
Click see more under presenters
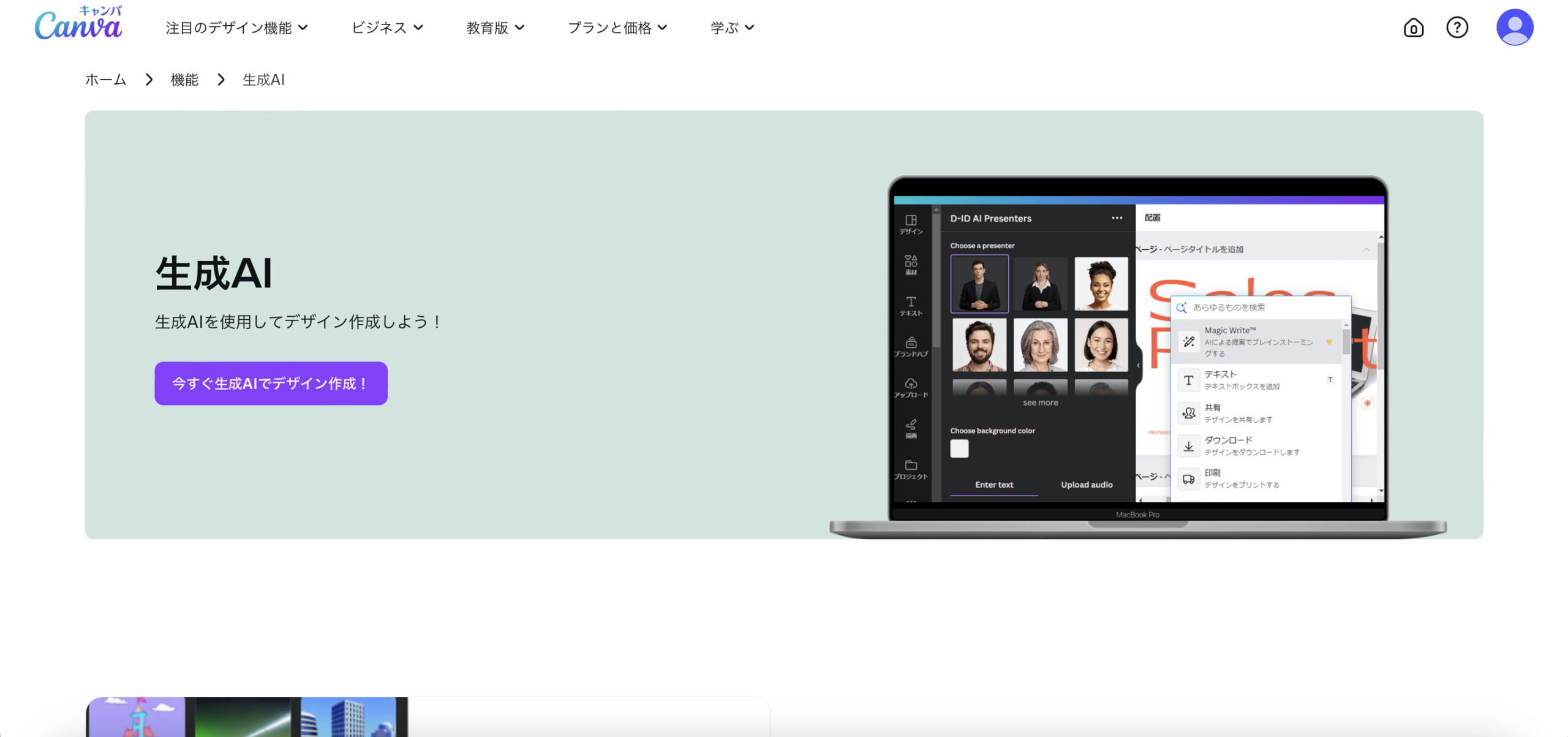point(1040,403)
